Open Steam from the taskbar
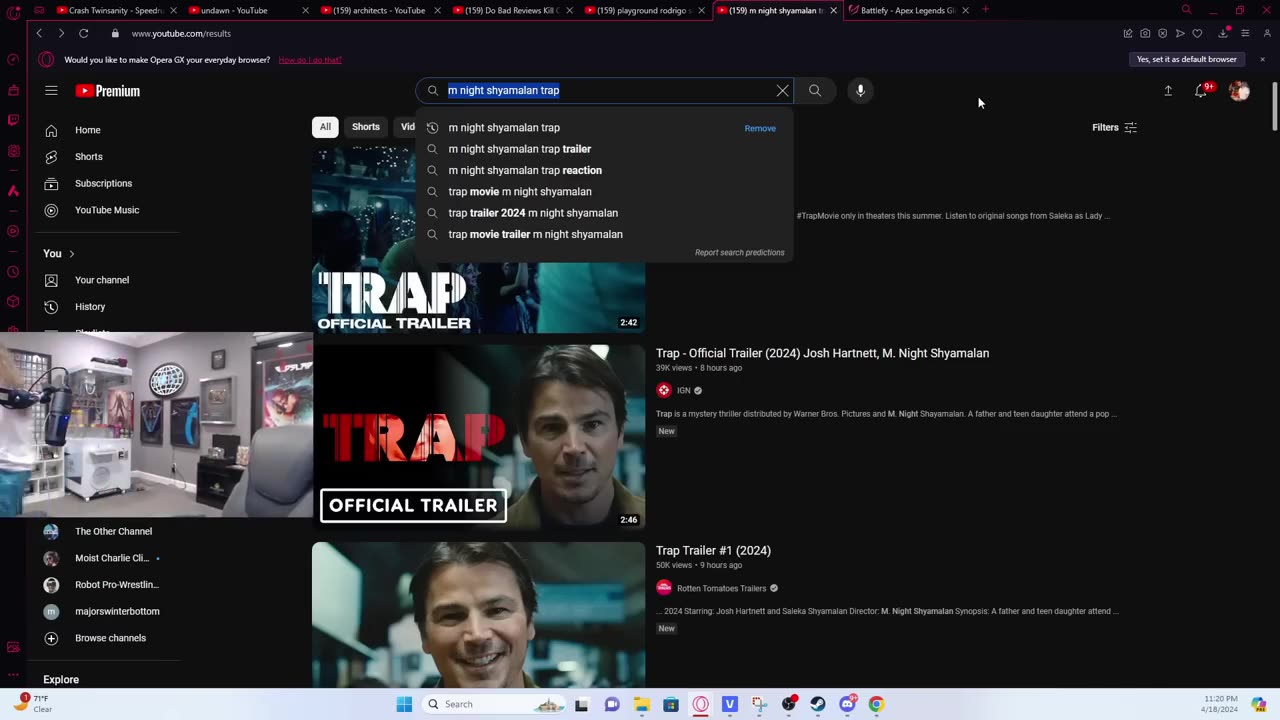 [818, 704]
